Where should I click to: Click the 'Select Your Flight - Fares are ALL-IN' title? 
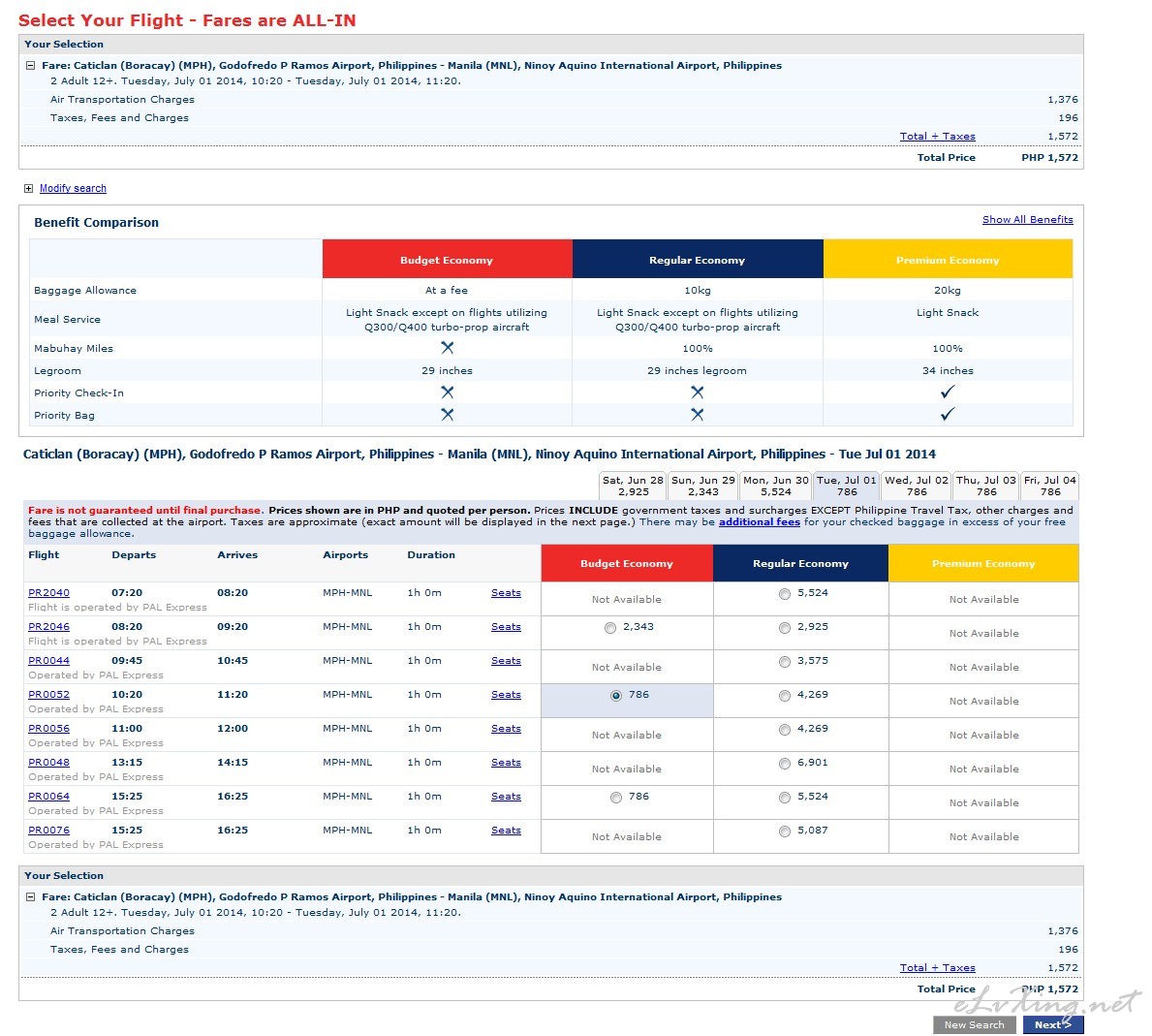tap(187, 20)
